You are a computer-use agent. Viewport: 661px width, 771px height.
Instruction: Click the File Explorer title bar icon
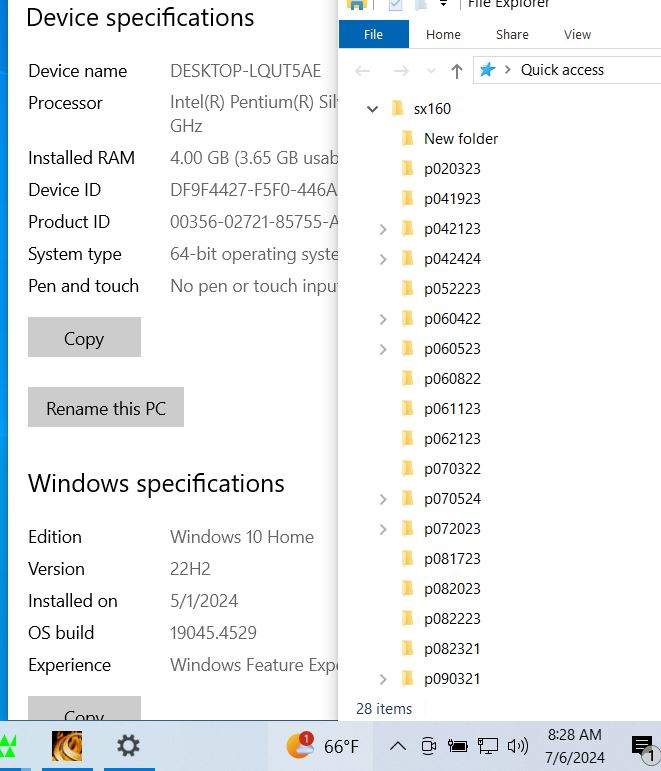[357, 5]
